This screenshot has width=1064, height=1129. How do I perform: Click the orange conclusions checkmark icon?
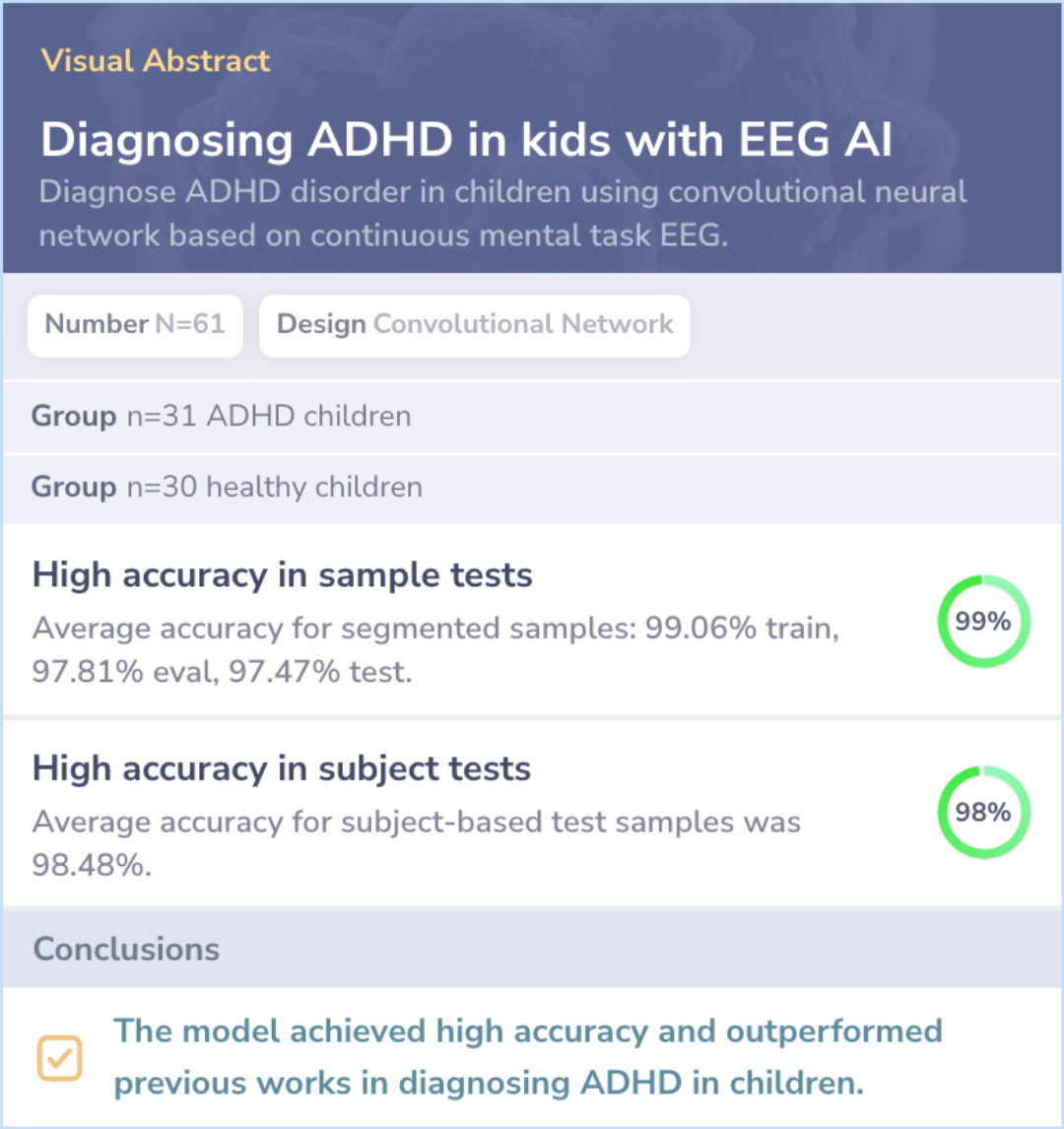(60, 1058)
